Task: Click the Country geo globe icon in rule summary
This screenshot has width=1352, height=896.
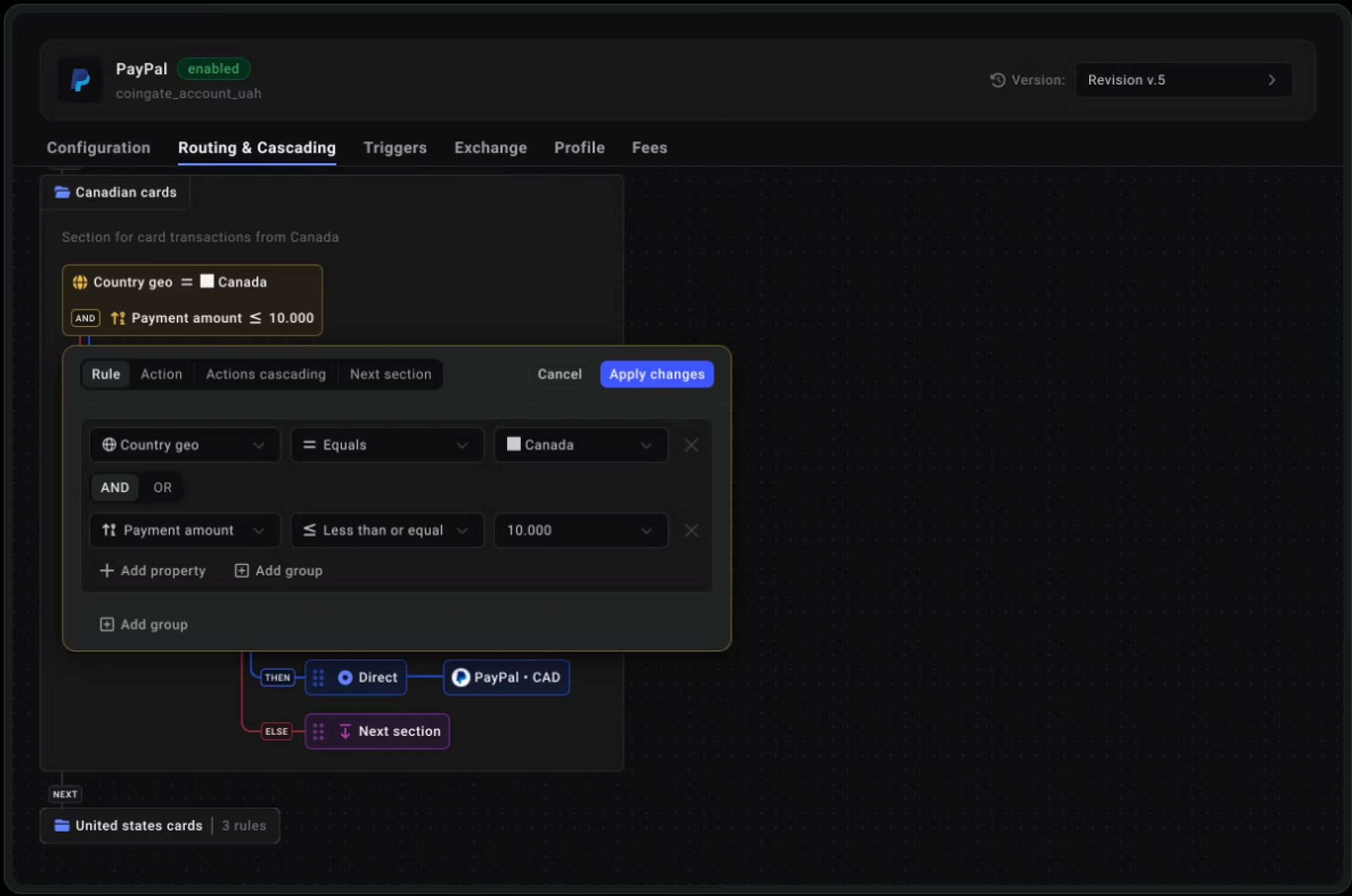Action: (80, 282)
